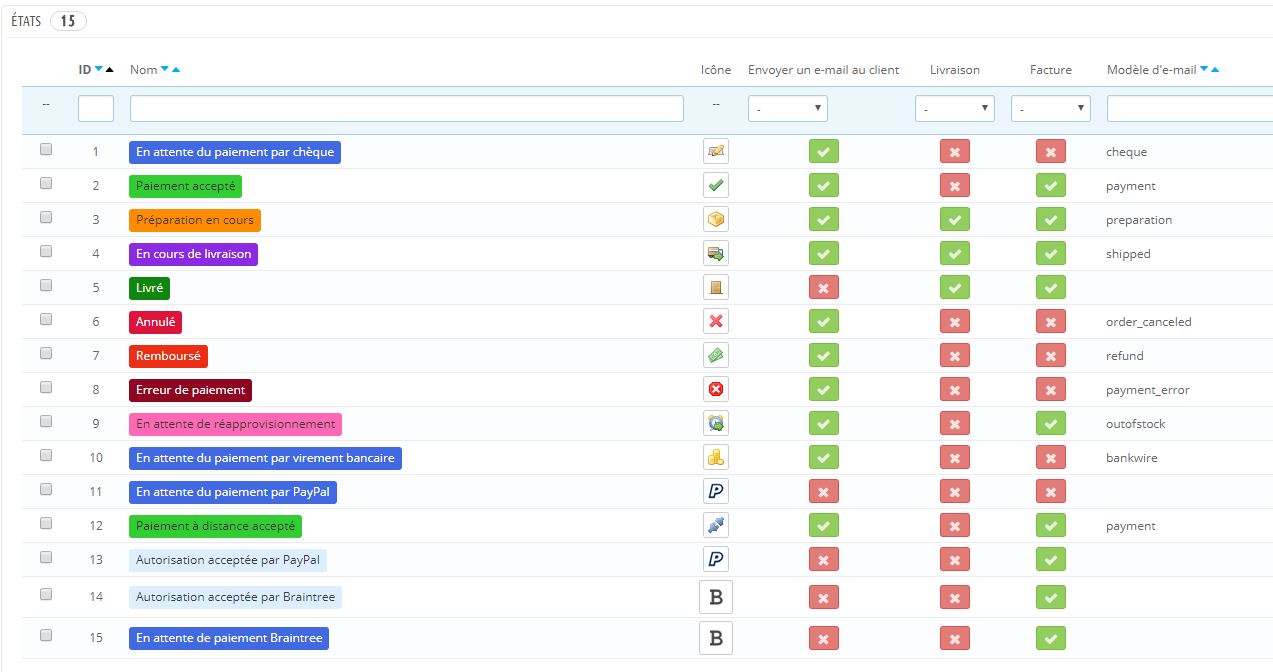Sort by Nom descending arrow
Screen dimensions: 1273x672
click(165, 70)
